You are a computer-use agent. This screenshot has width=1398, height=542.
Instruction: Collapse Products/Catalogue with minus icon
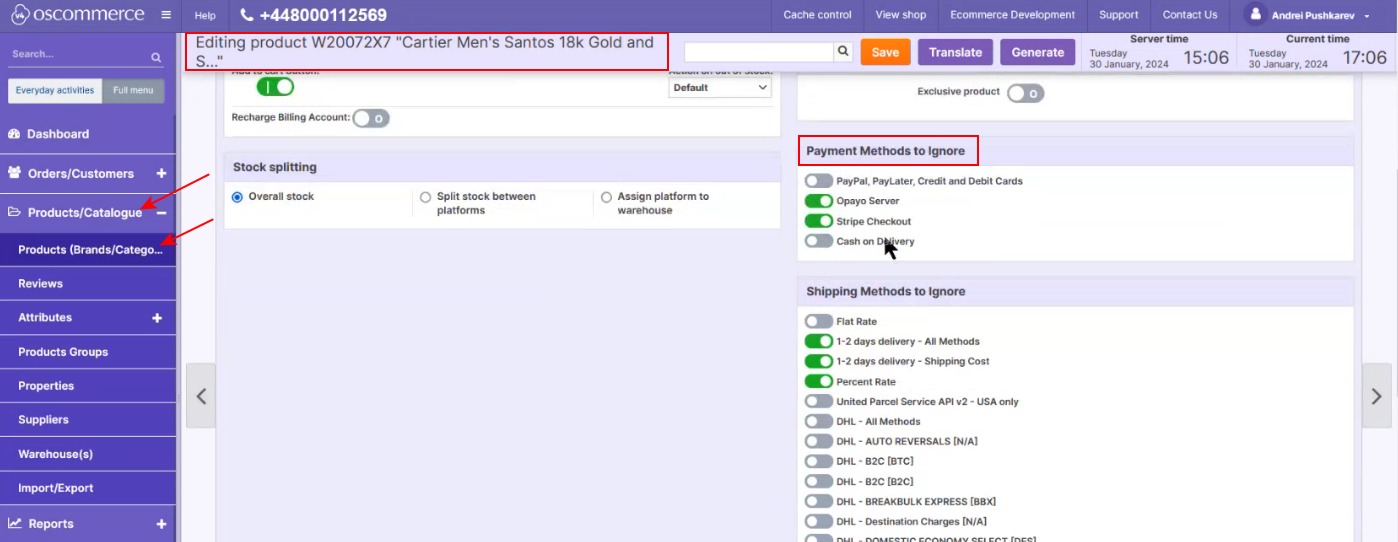coord(161,213)
